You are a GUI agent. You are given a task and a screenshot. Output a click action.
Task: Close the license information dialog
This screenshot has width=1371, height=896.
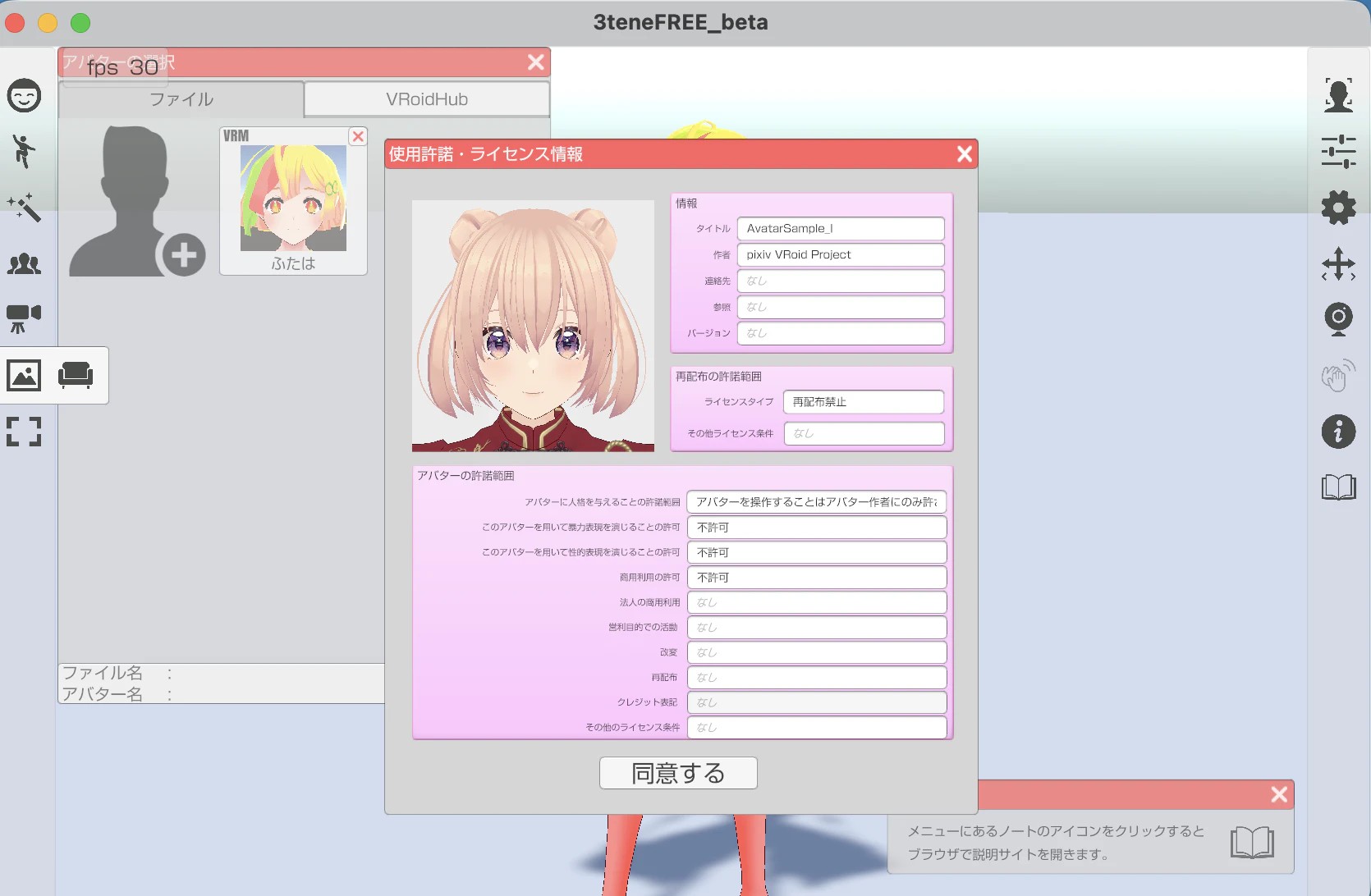965,154
